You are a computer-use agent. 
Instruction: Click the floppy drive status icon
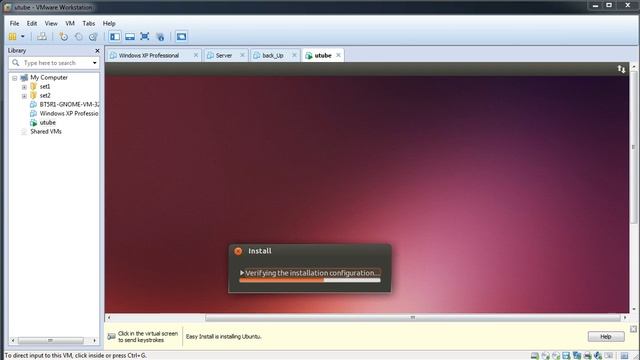[566, 356]
